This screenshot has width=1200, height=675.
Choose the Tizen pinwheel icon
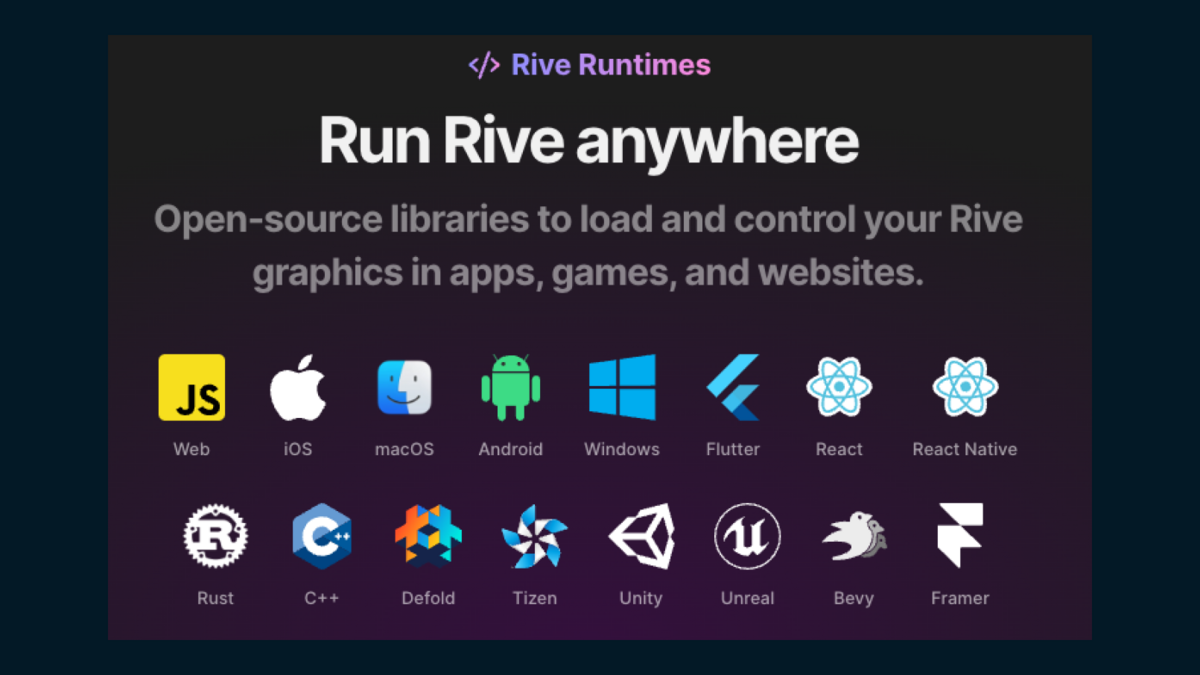pyautogui.click(x=534, y=536)
